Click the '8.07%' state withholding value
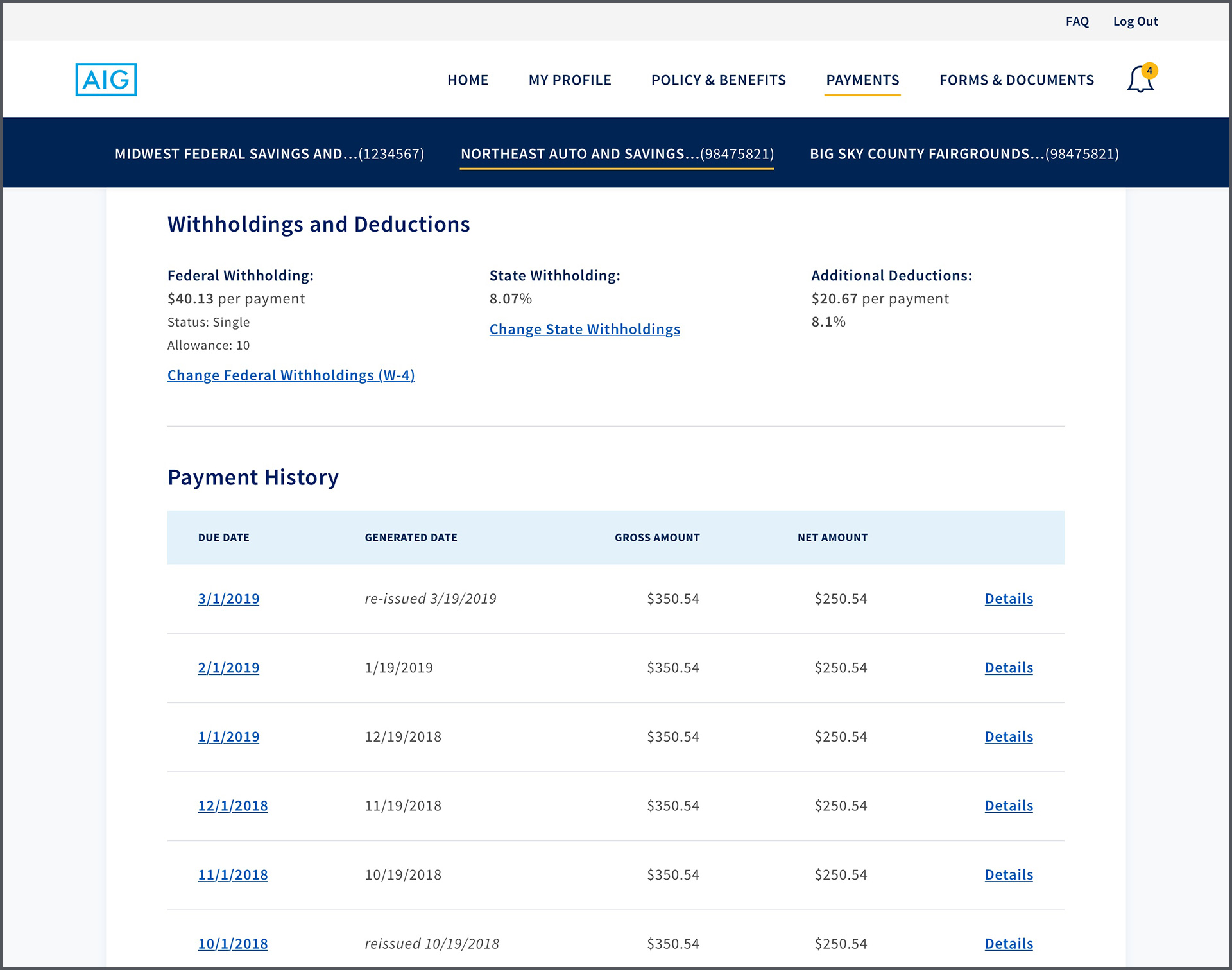Image resolution: width=1232 pixels, height=970 pixels. pos(511,298)
